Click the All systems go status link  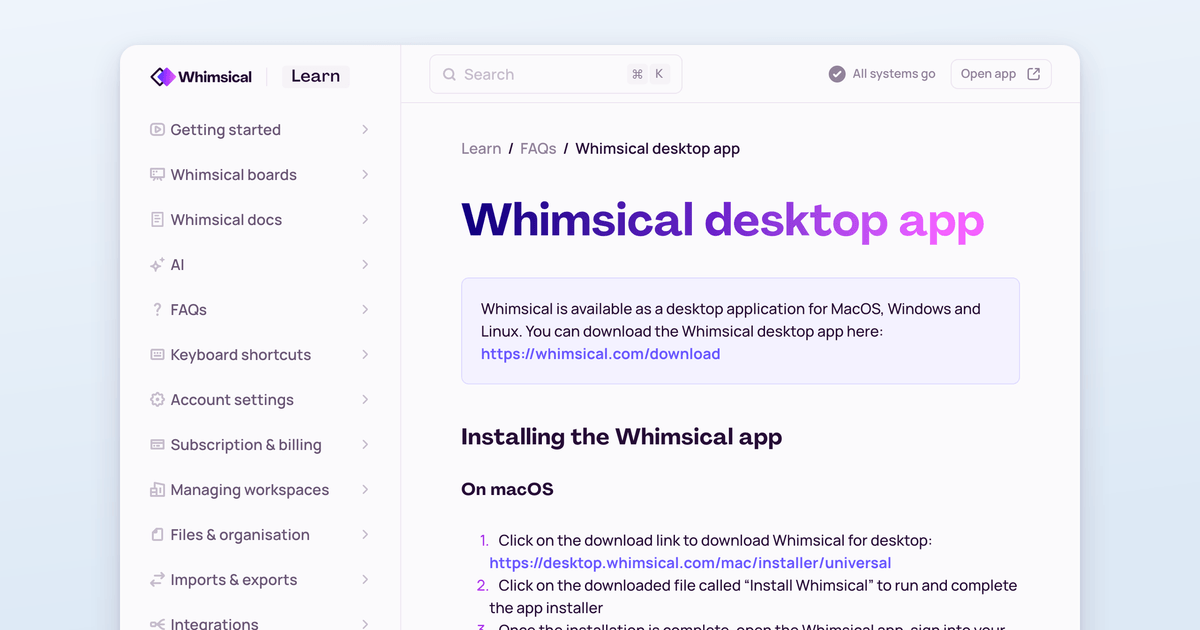[x=882, y=74]
